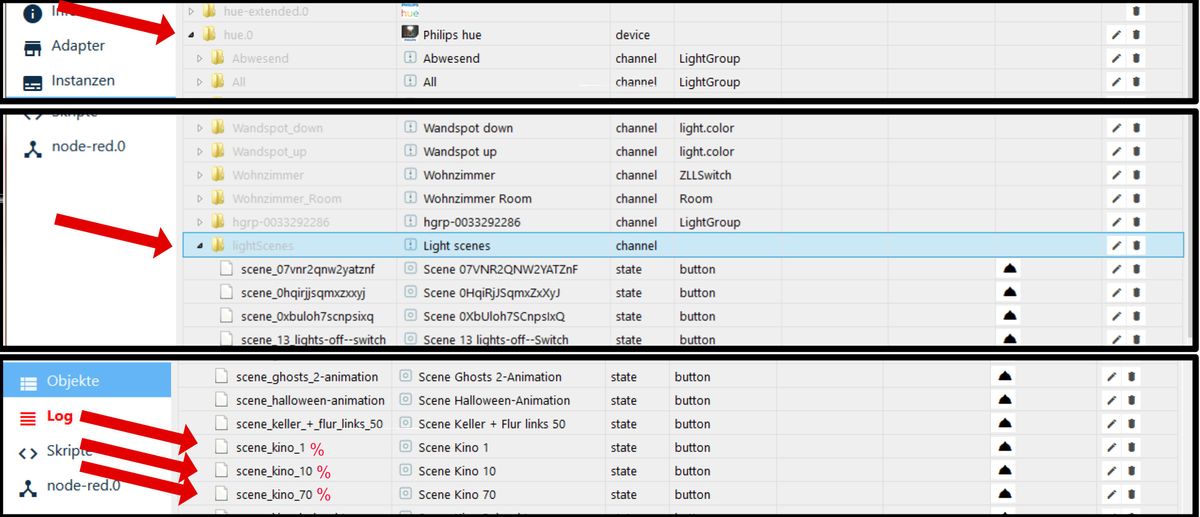Expand the Wohnzimmer_Room folder
Screen dimensions: 1200x517
201,199
